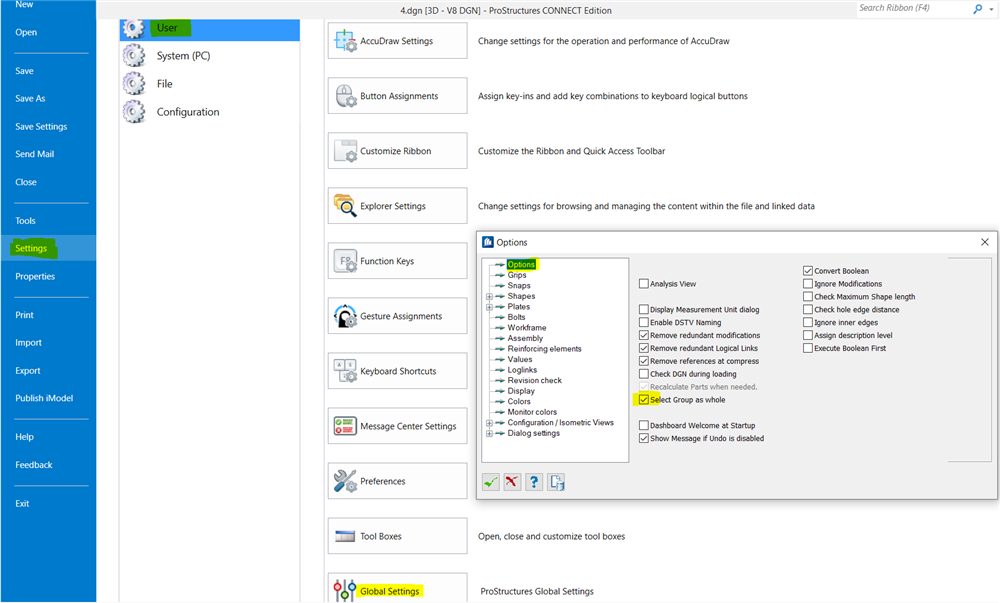The image size is (1000, 603).
Task: Confirm Options dialog with green checkmark
Action: pyautogui.click(x=490, y=483)
